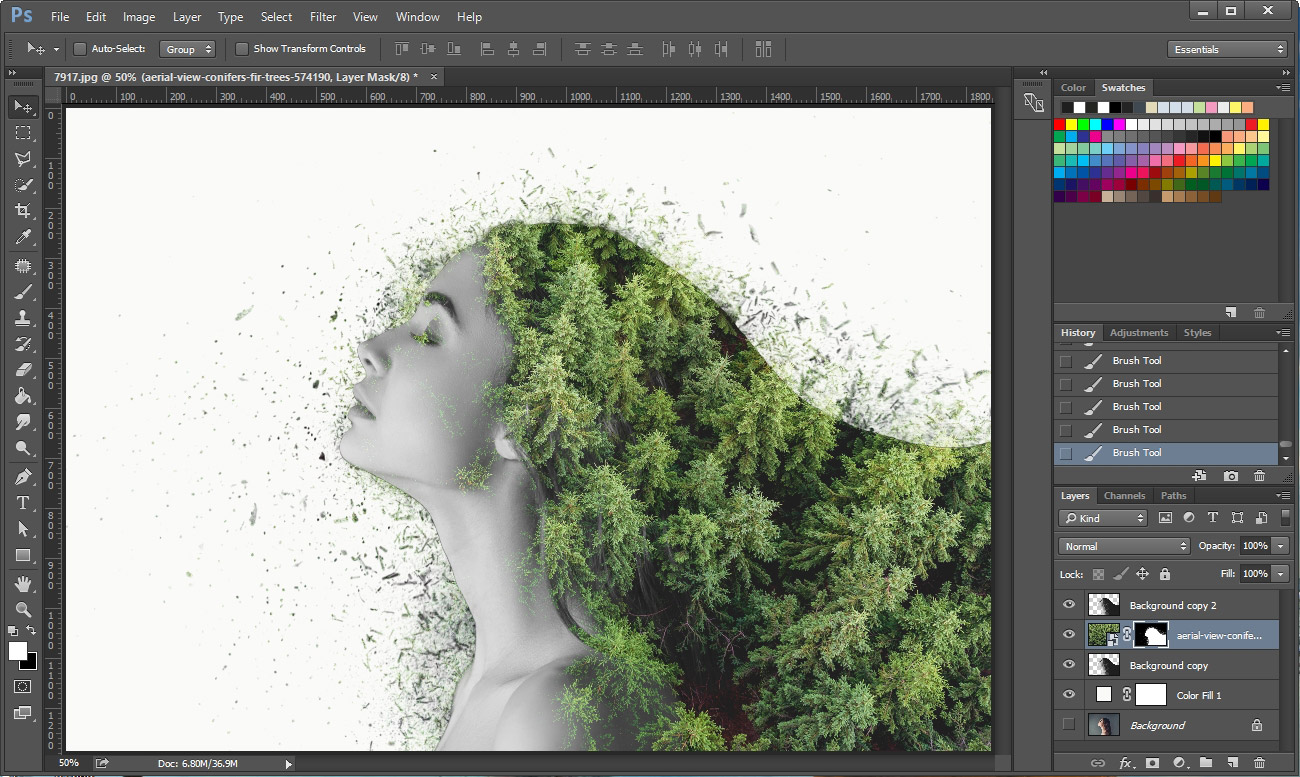Create new snapshot in History panel
Screen dimensions: 1300x777
pos(1231,476)
